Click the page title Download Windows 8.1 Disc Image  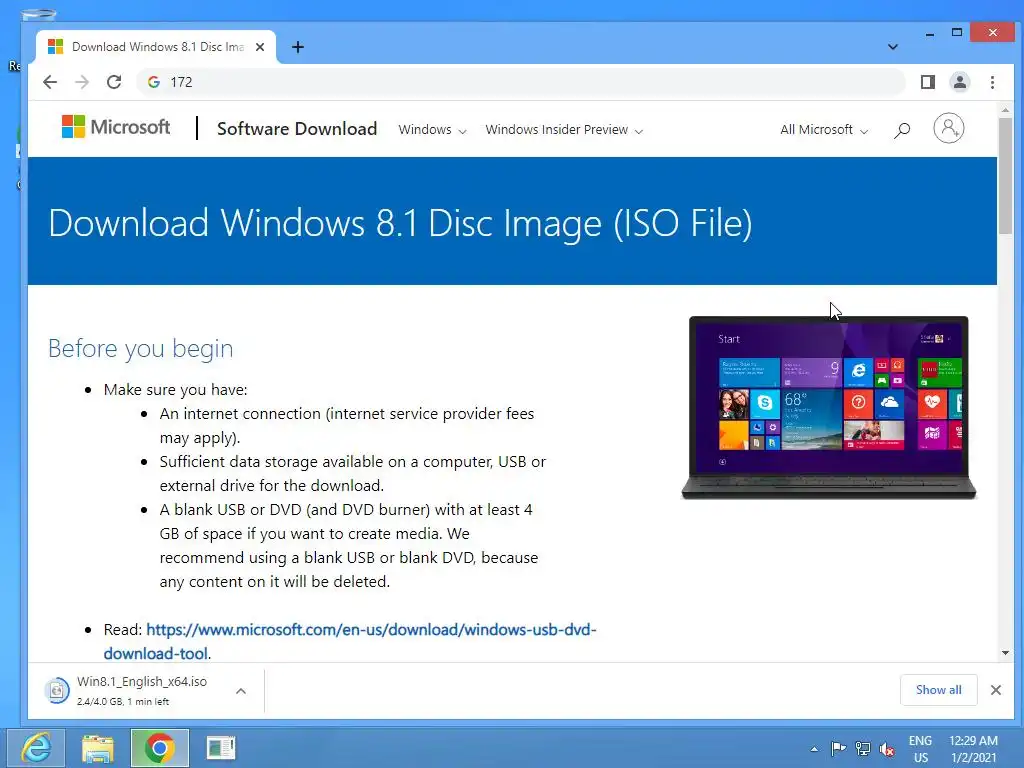click(x=400, y=223)
